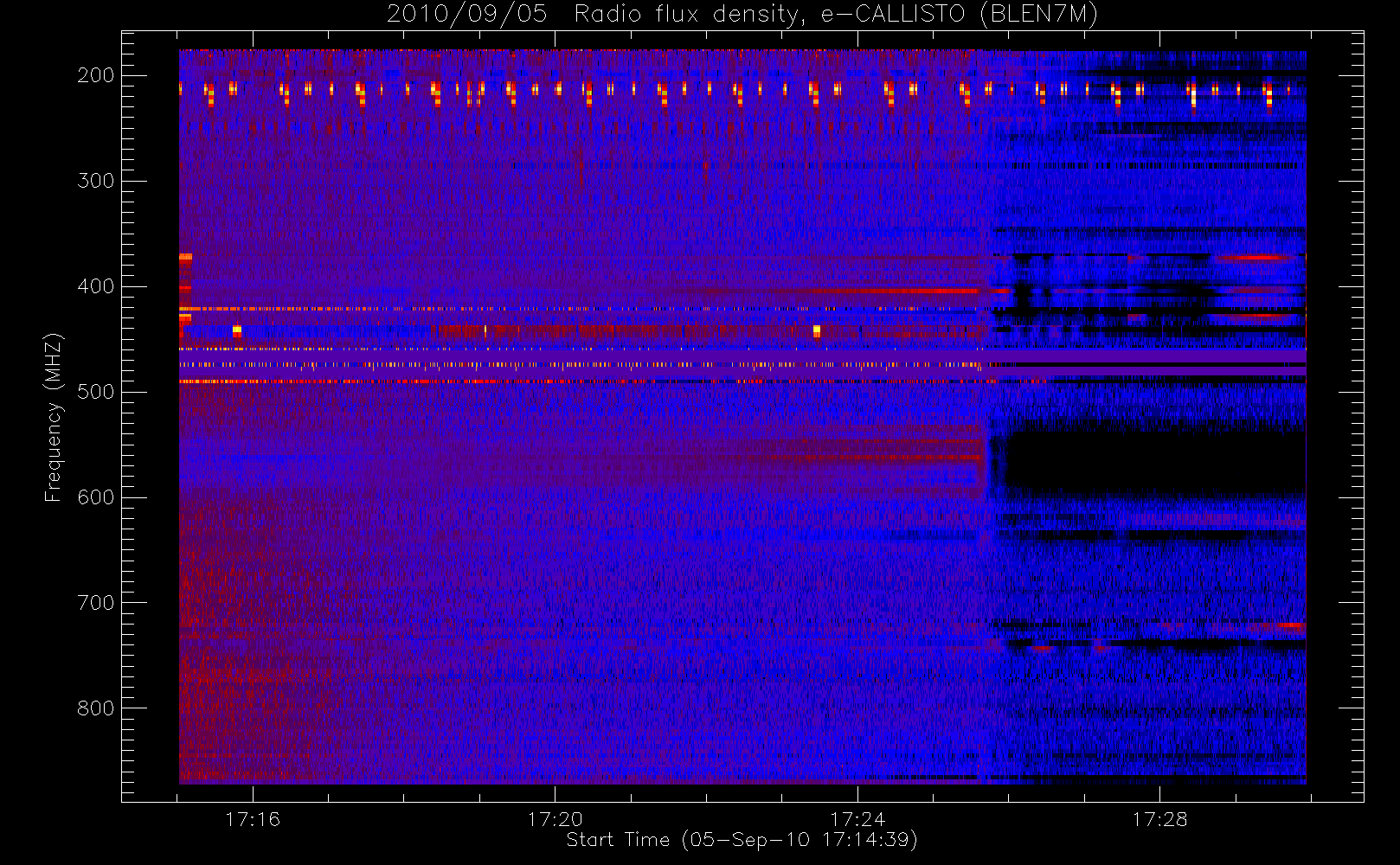Click the 800 frequency tick label
The image size is (1400, 865).
(96, 708)
